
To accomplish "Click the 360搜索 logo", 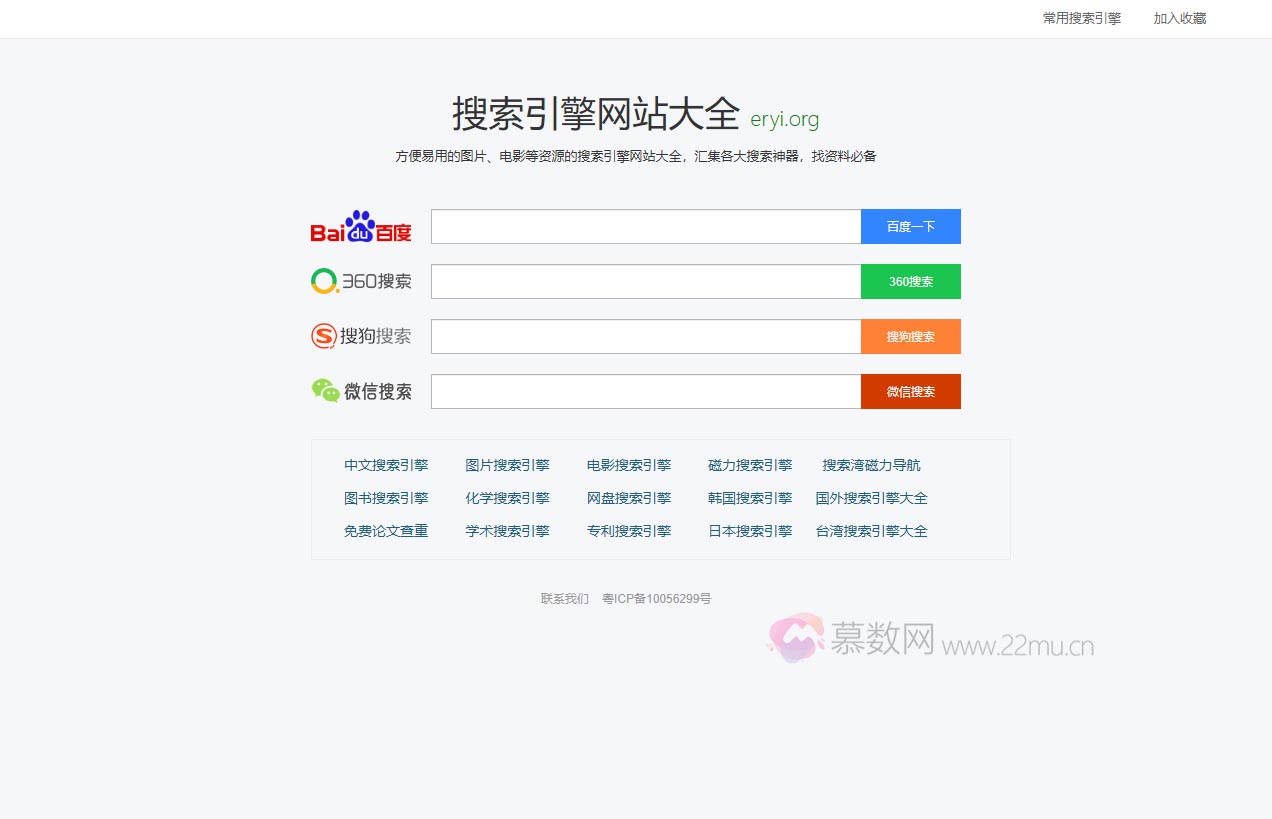I will coord(361,281).
